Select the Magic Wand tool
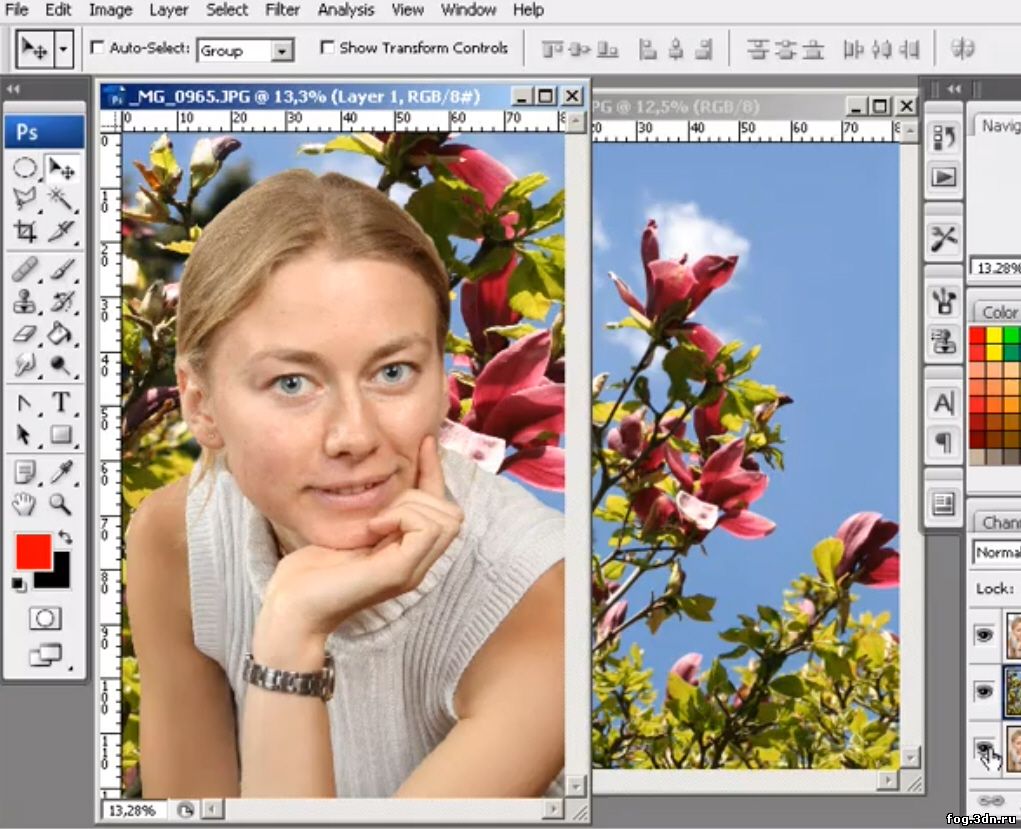Screen dimensions: 1021x829 61,199
